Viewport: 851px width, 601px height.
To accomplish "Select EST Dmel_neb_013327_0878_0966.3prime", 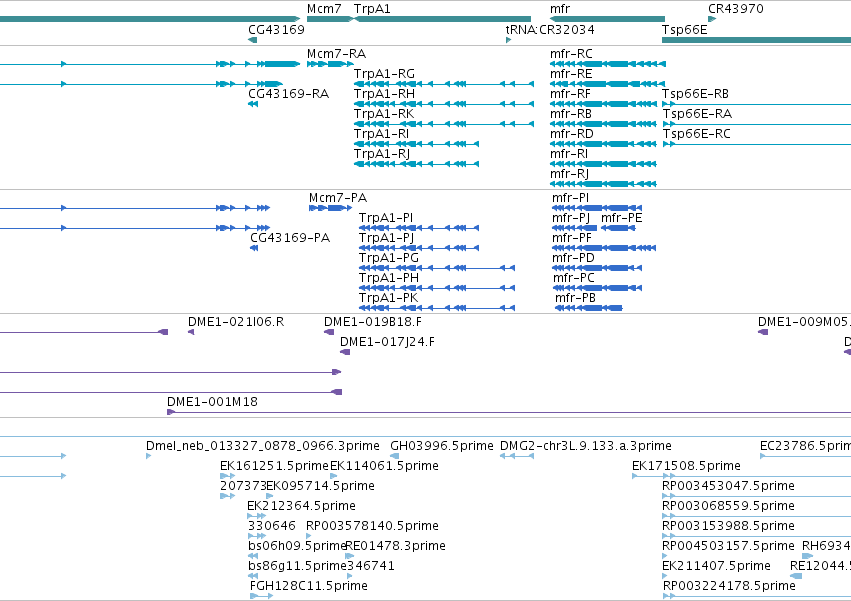I will click(x=263, y=446).
